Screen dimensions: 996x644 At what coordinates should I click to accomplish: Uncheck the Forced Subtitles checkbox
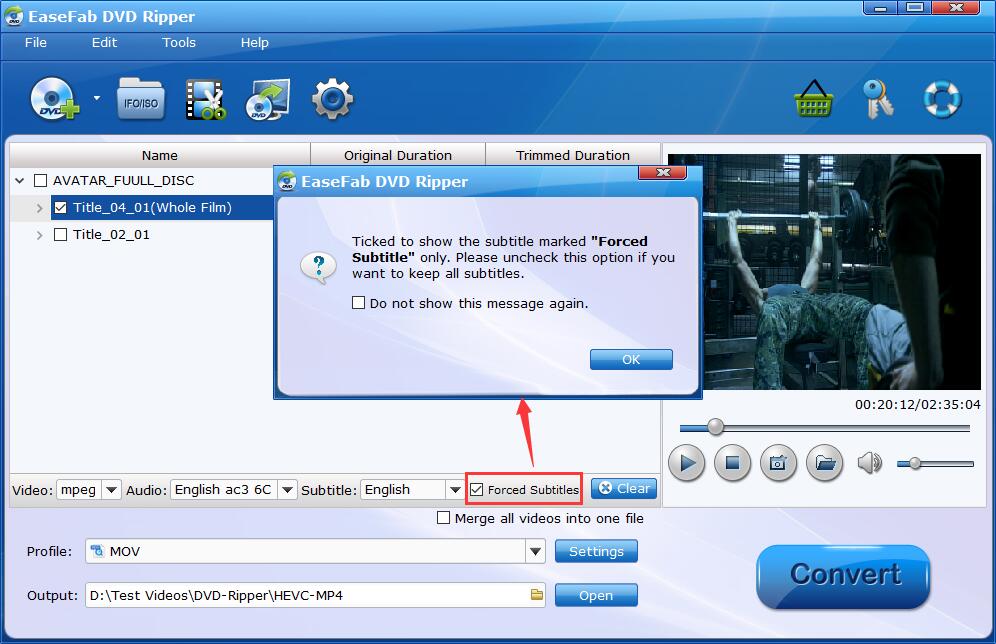point(476,490)
